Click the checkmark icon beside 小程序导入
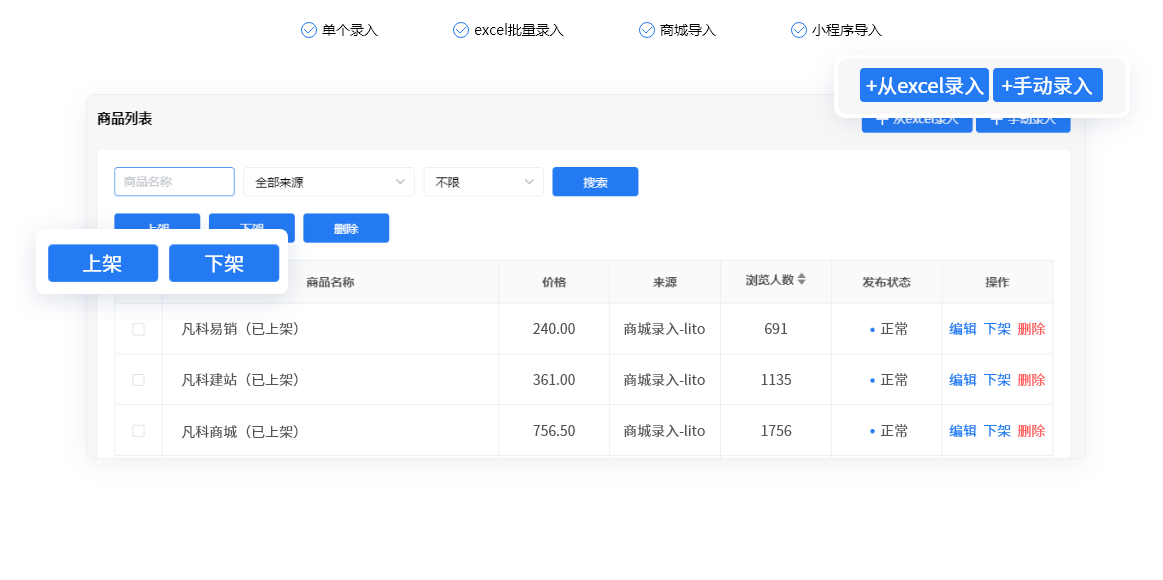 [x=798, y=30]
